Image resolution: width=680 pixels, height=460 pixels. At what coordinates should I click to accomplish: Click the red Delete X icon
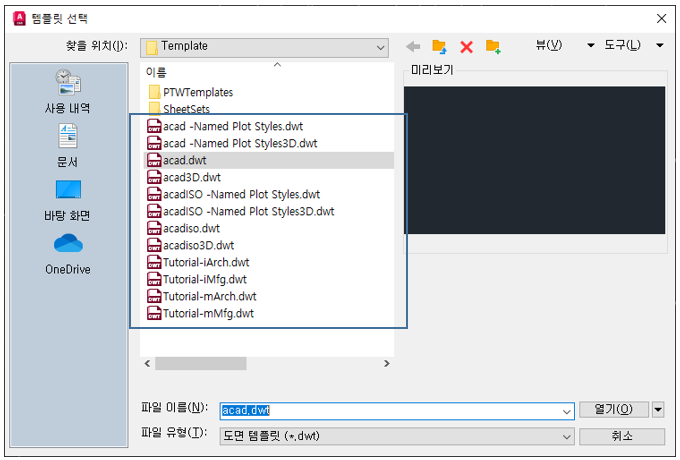point(467,47)
